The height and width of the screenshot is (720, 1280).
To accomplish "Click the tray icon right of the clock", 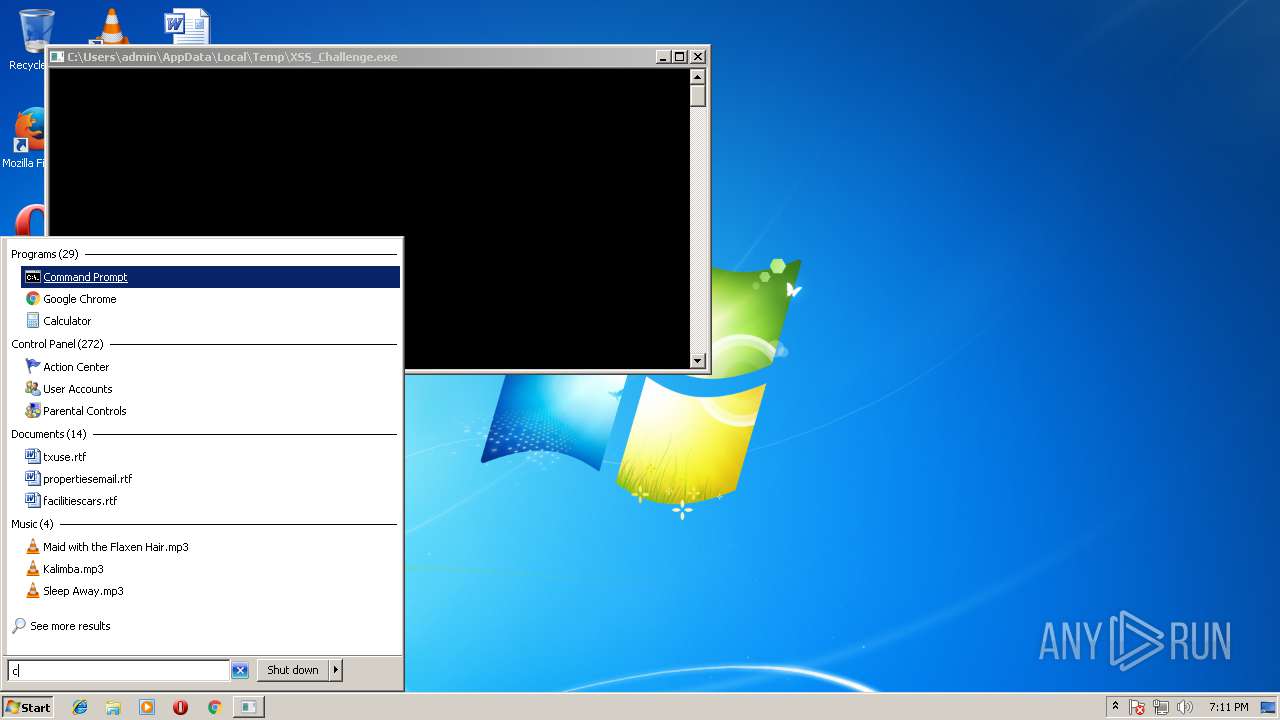I will [x=1268, y=707].
